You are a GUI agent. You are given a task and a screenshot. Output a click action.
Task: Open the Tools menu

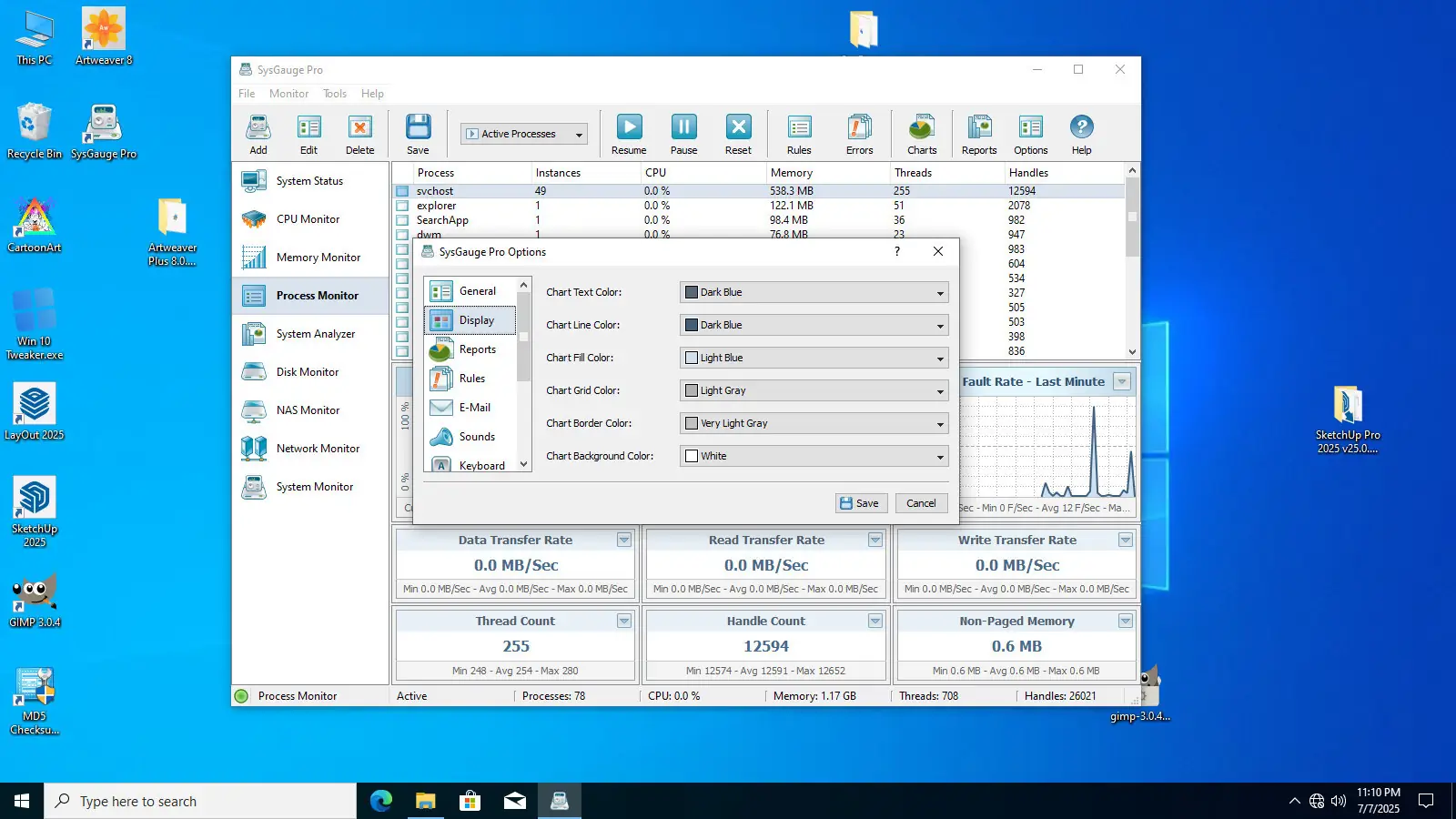pyautogui.click(x=334, y=94)
